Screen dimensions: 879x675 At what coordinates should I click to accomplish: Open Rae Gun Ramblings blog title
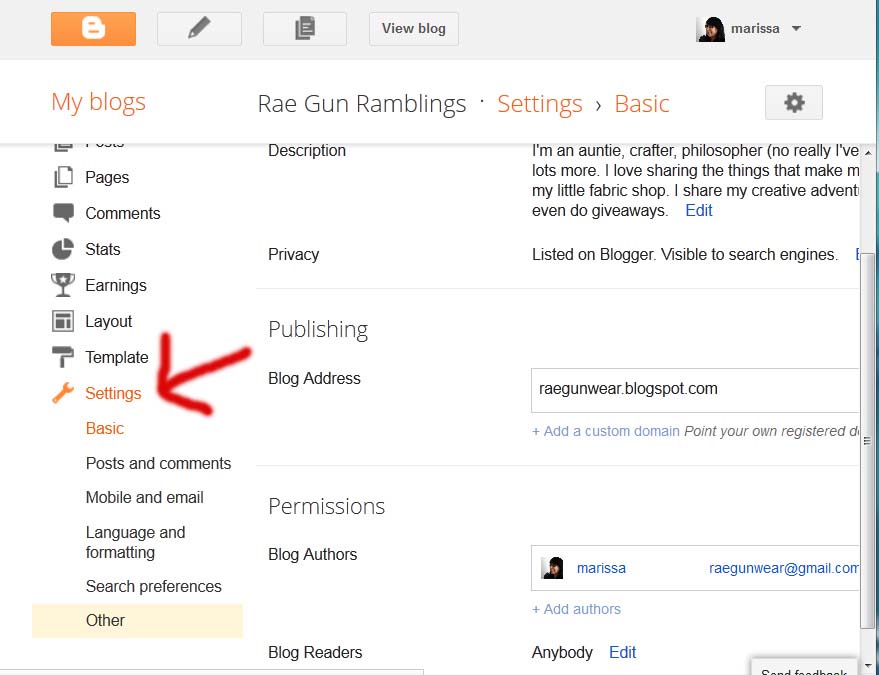[x=362, y=104]
